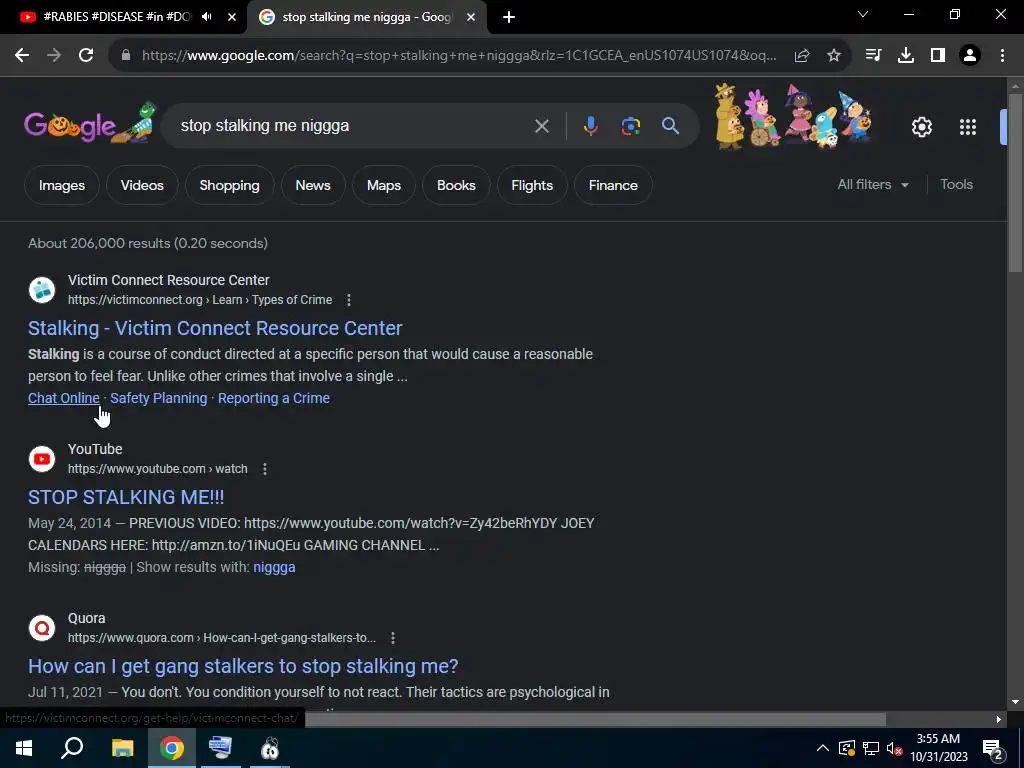Share this page from address bar

click(x=802, y=56)
